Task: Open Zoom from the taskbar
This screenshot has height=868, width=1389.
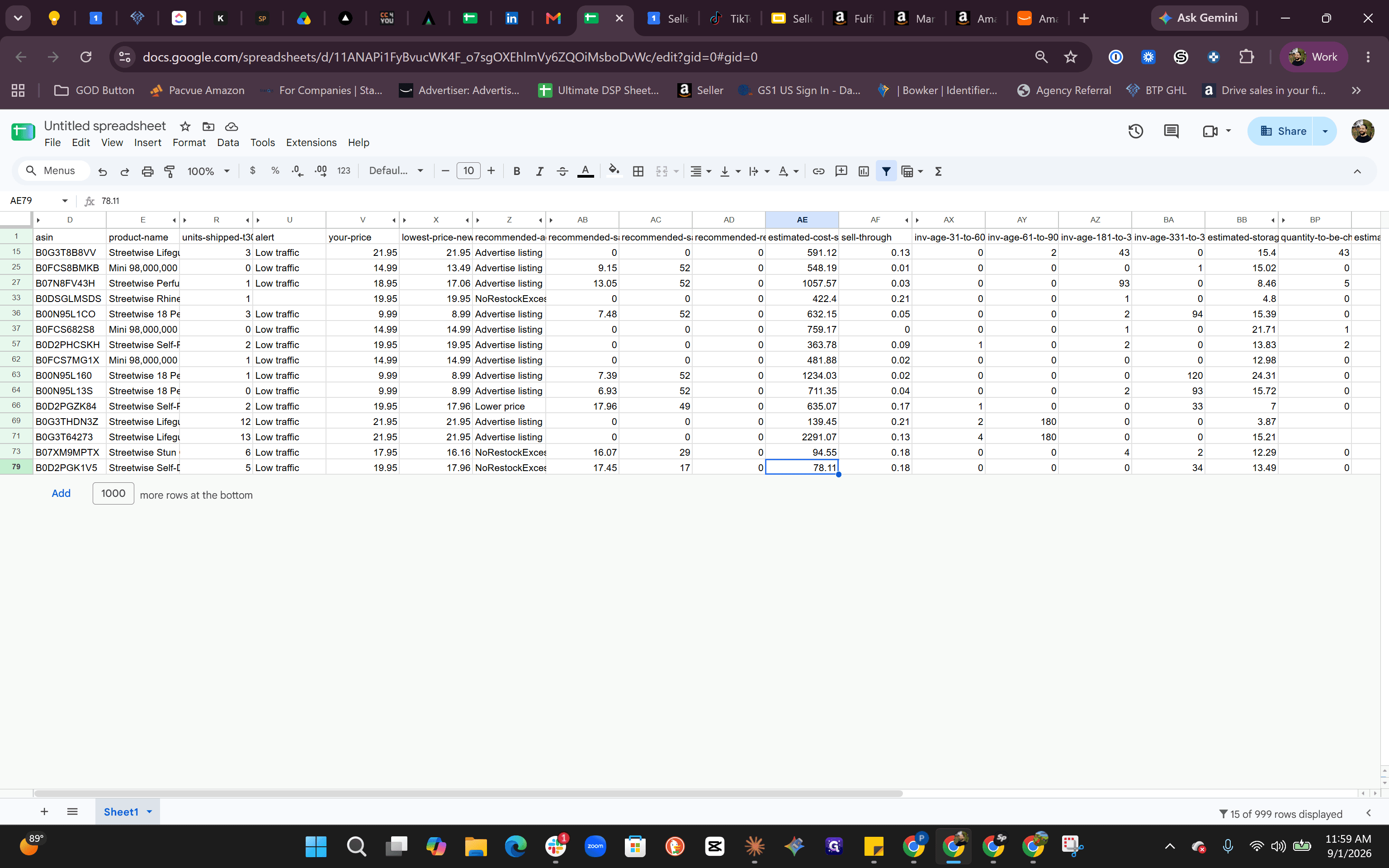Action: click(595, 846)
